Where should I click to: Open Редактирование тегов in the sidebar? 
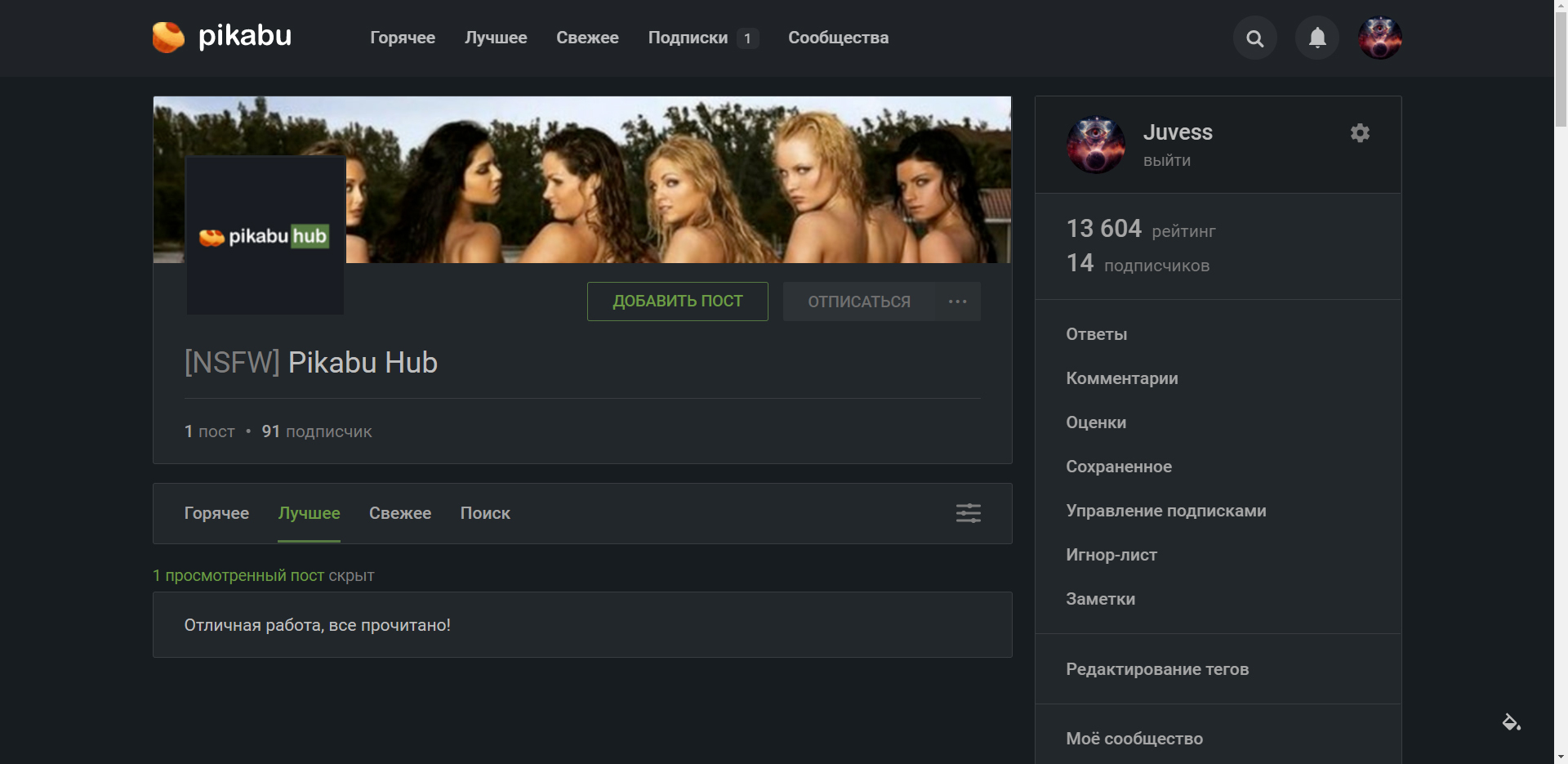1157,669
